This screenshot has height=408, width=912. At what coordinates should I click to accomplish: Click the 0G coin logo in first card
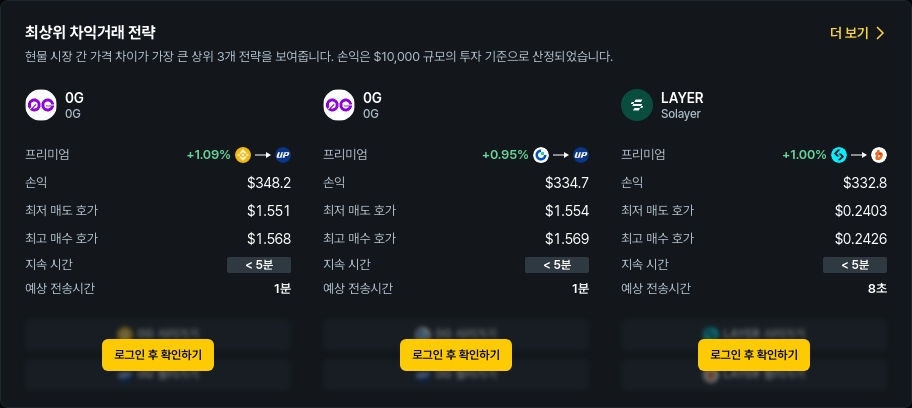click(41, 105)
